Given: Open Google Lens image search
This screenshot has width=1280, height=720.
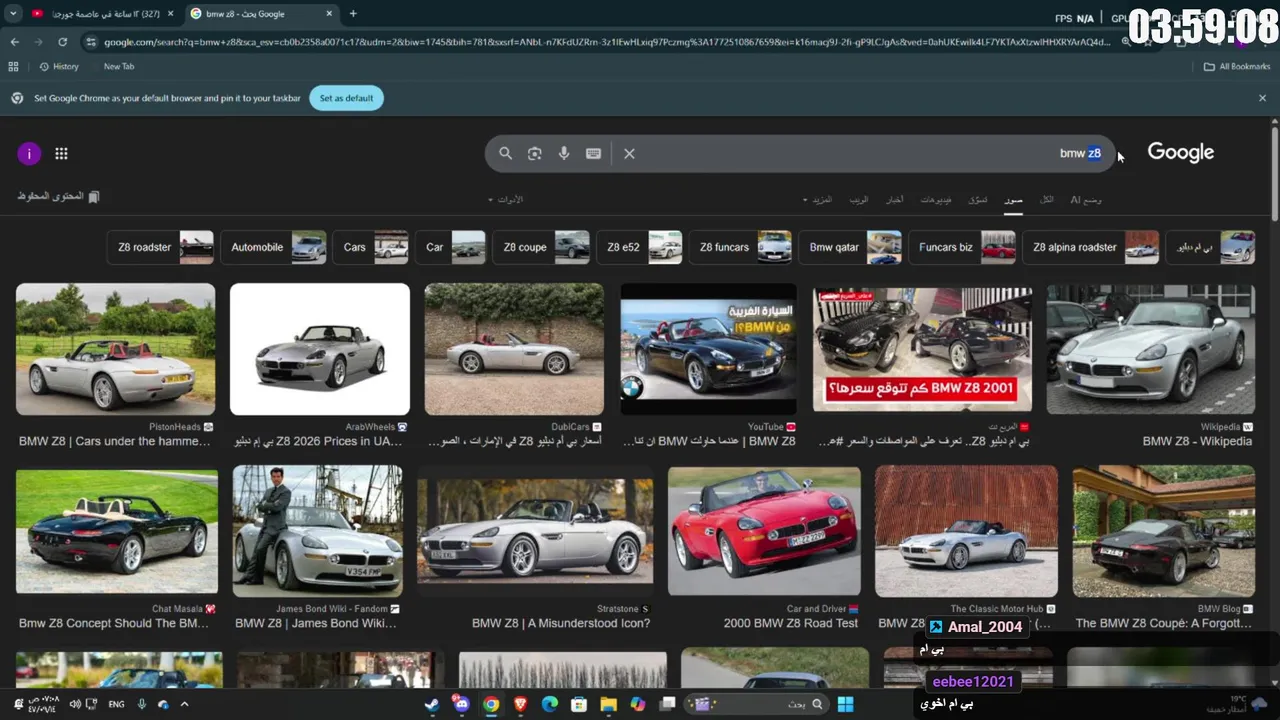Looking at the screenshot, I should 535,153.
